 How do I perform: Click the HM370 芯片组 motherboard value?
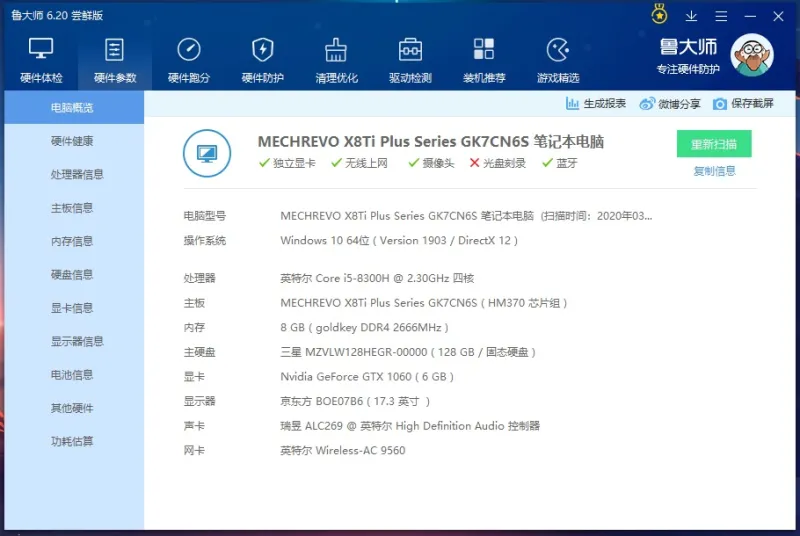[423, 303]
